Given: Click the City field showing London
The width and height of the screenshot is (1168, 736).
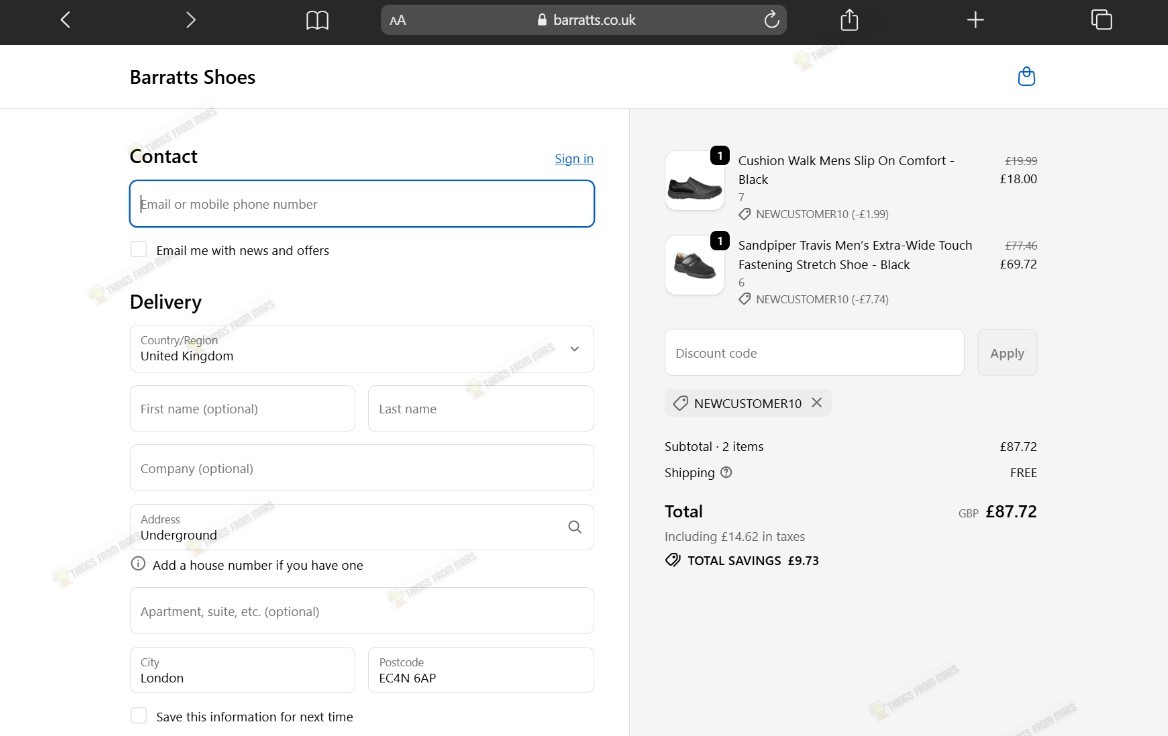Looking at the screenshot, I should [x=242, y=670].
